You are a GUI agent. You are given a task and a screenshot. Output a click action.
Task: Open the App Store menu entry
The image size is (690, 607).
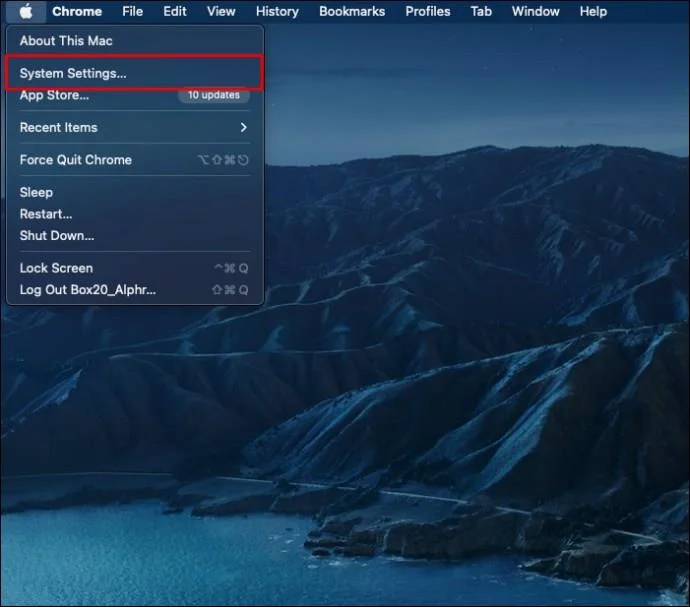point(135,95)
